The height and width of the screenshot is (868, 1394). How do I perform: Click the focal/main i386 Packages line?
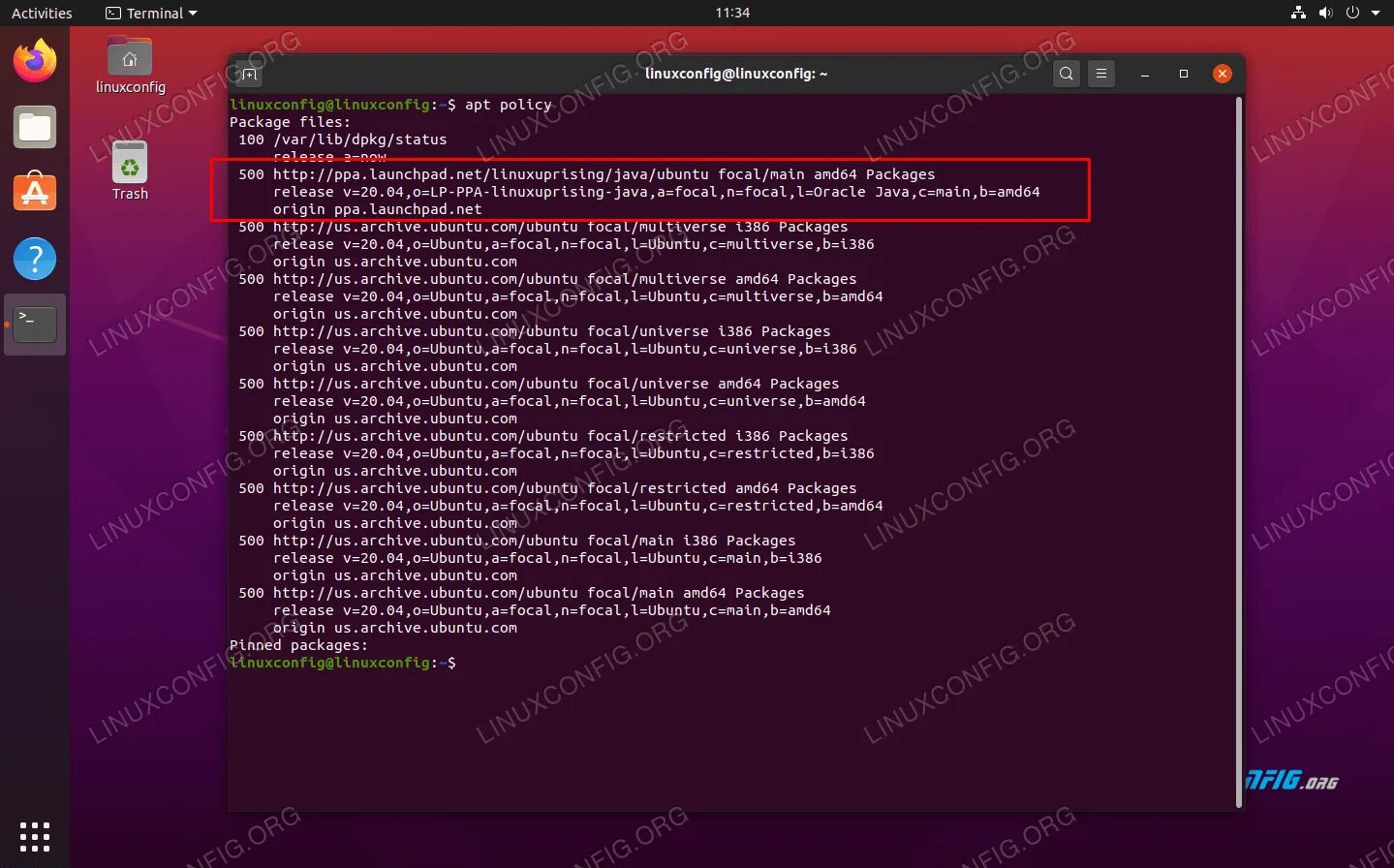click(517, 541)
